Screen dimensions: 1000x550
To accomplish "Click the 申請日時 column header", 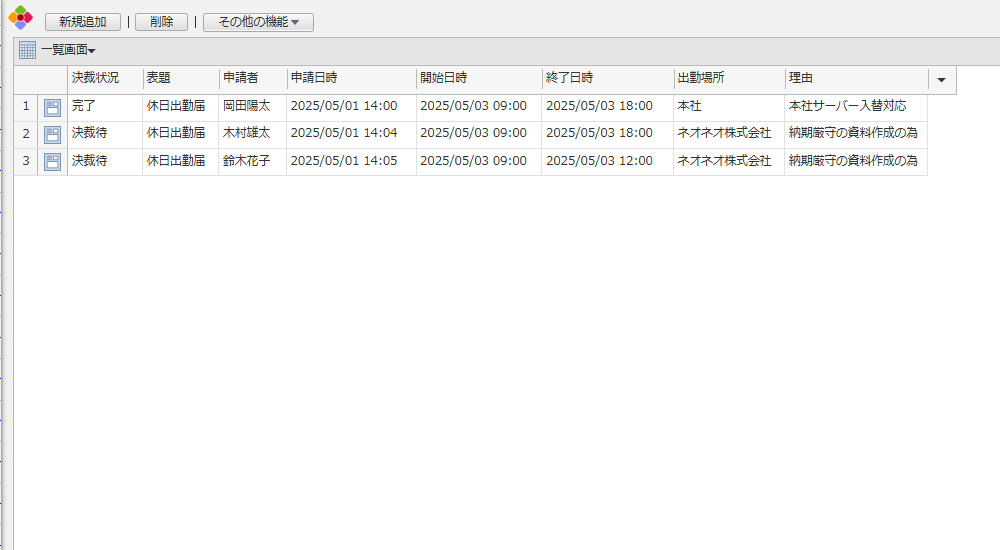I will pyautogui.click(x=313, y=78).
